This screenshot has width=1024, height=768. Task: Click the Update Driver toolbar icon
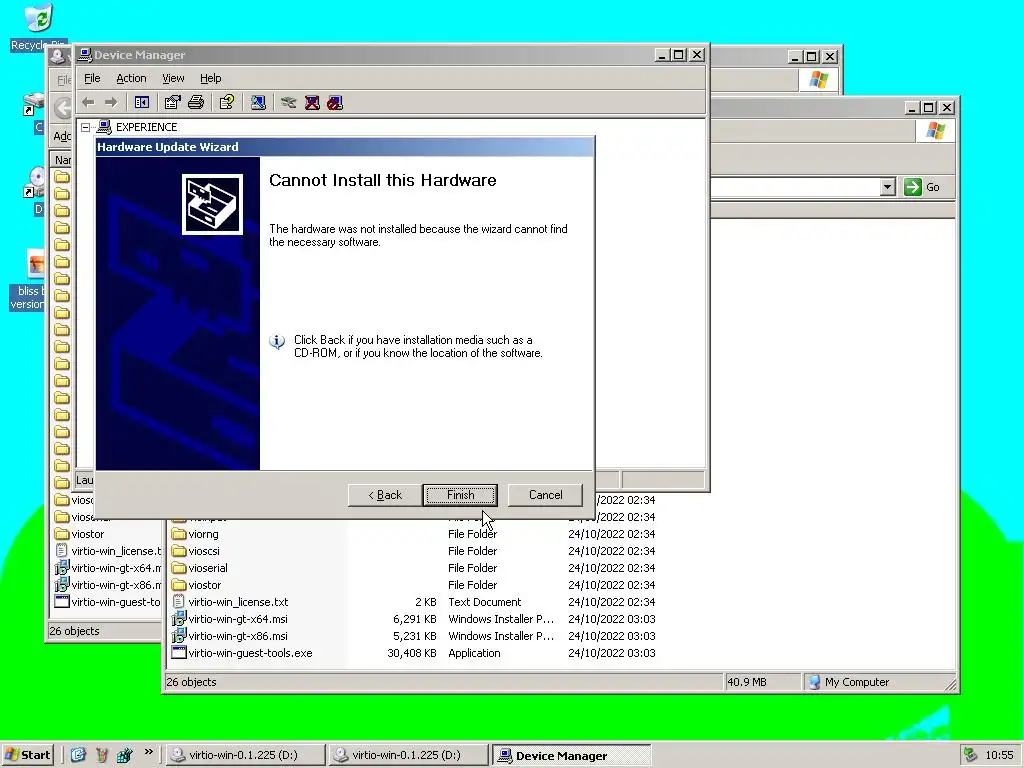tap(289, 103)
